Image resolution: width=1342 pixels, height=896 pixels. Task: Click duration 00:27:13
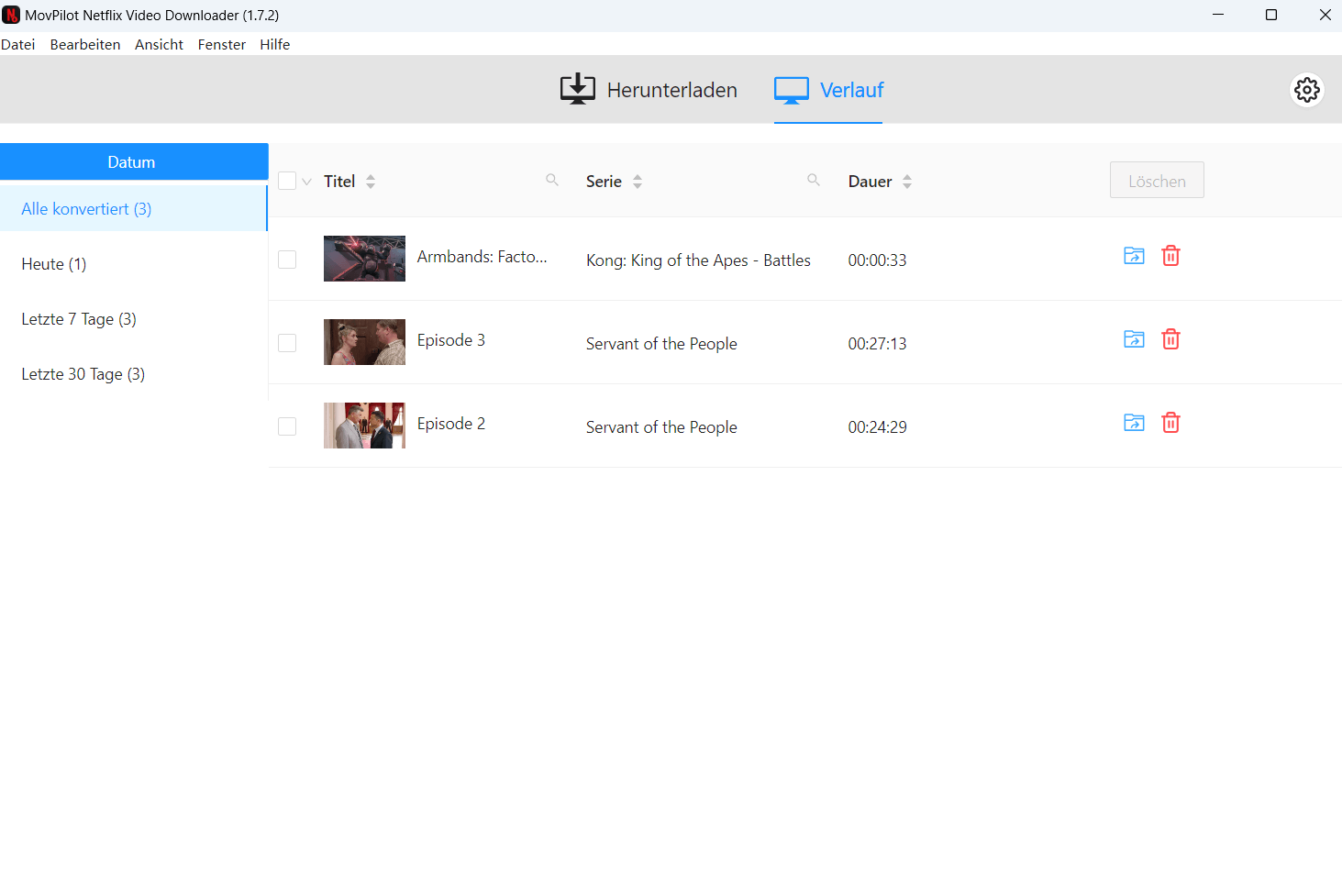(x=877, y=344)
